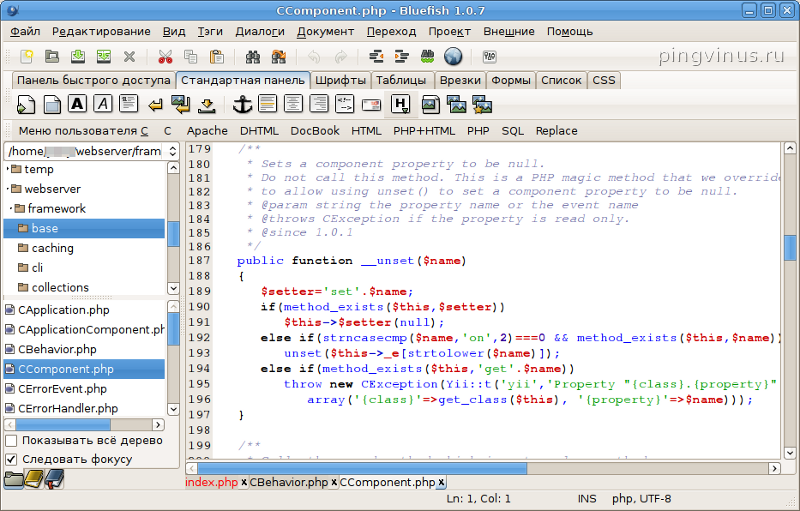Insert HTML comment with the comment icon

tap(344, 104)
